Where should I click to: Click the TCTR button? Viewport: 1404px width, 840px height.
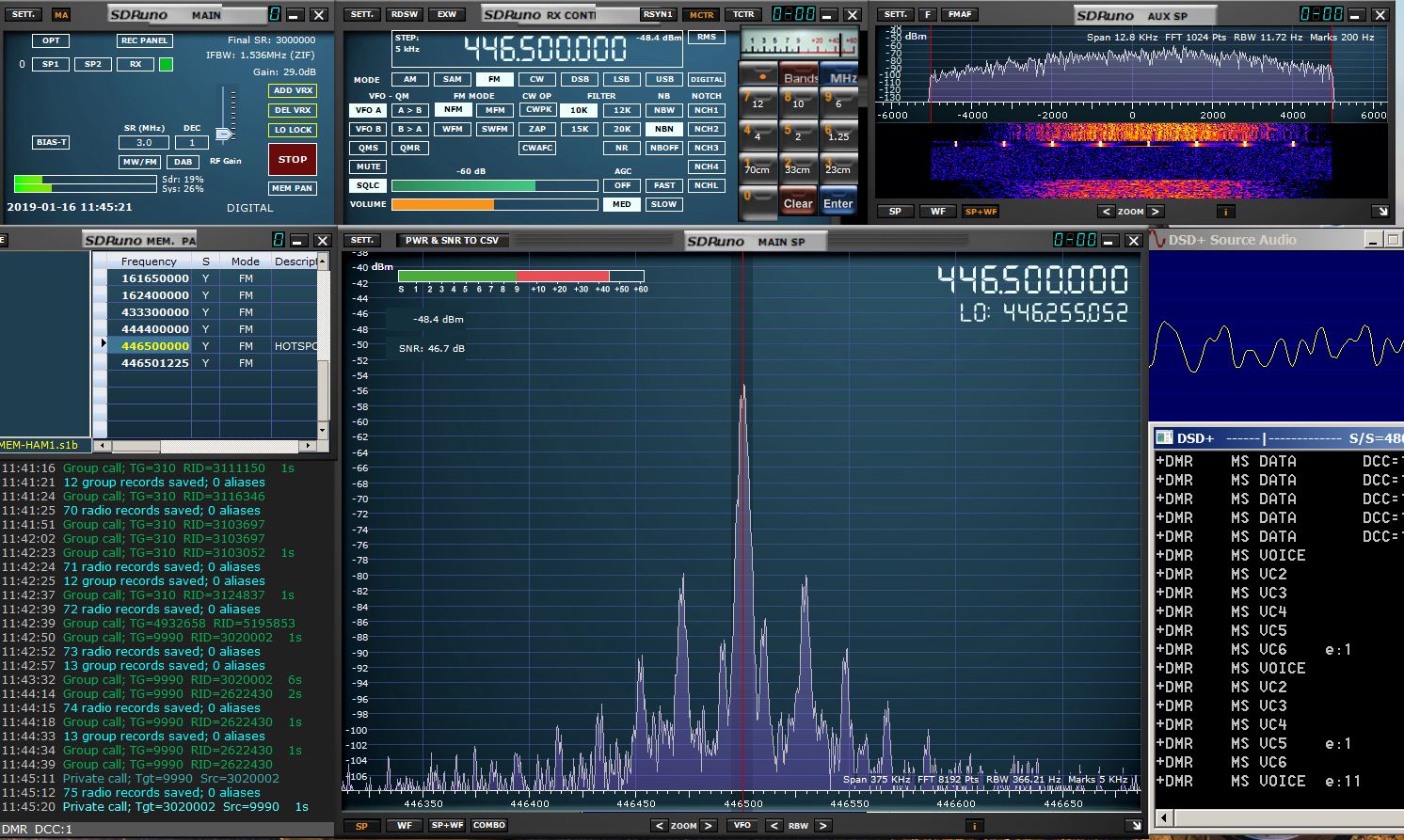[x=743, y=14]
